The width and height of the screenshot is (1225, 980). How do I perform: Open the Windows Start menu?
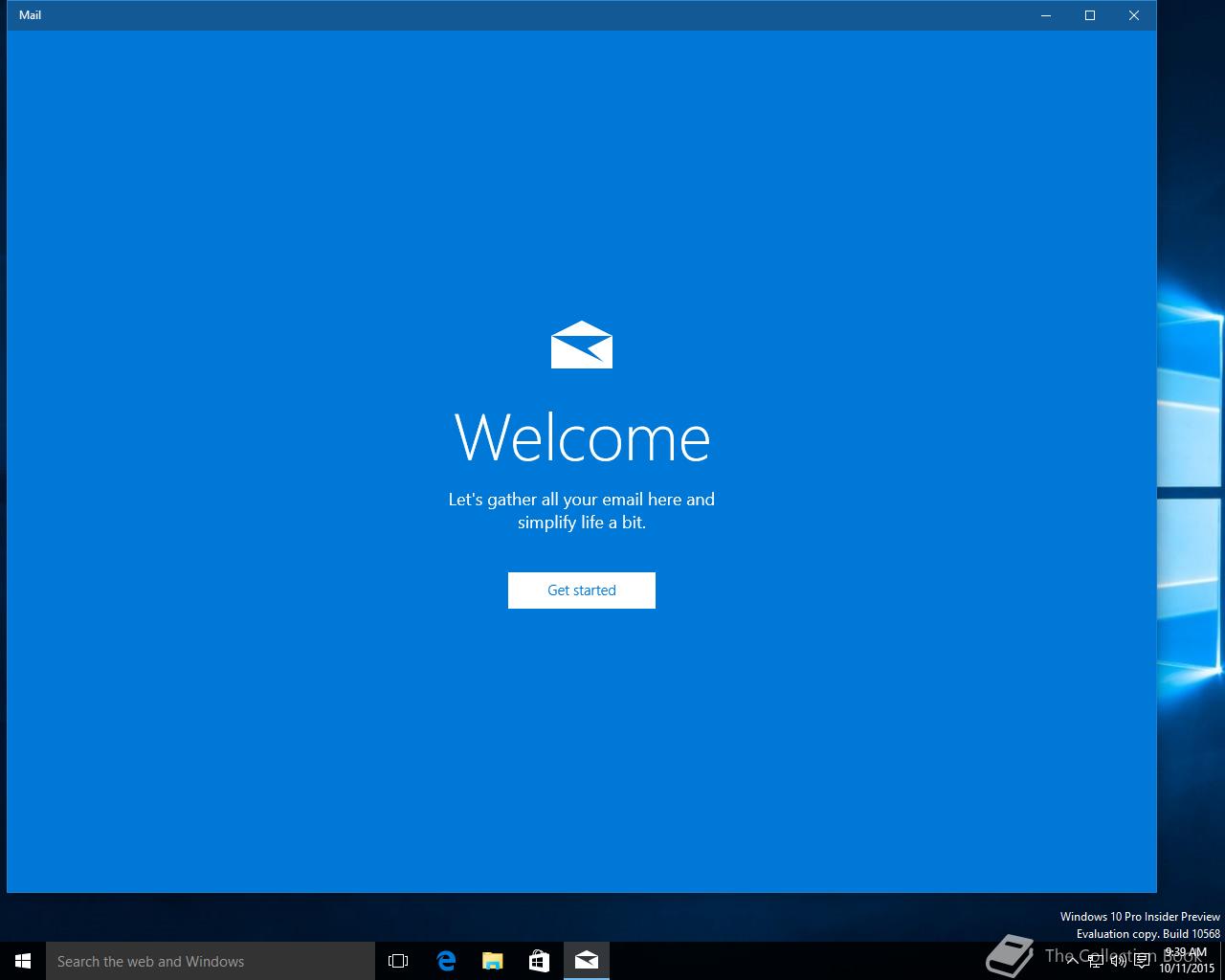click(23, 961)
